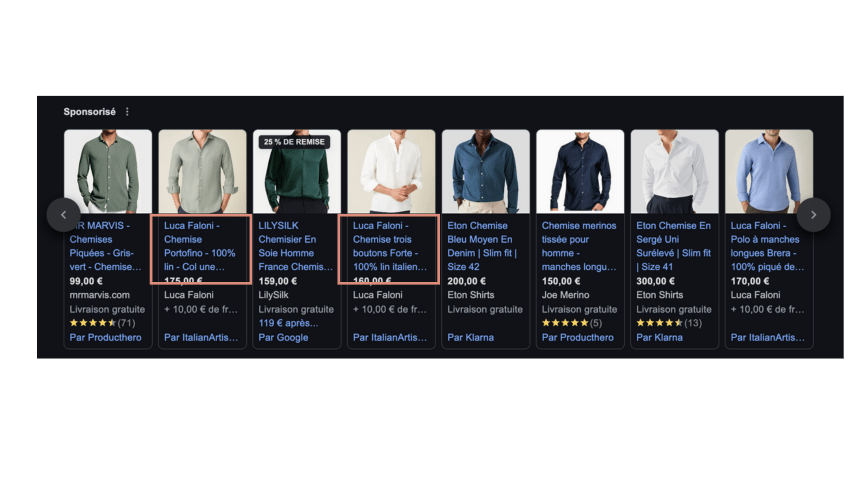Screen dimensions: 866x487
Task: Open the light blue Brera polo image
Action: point(769,171)
